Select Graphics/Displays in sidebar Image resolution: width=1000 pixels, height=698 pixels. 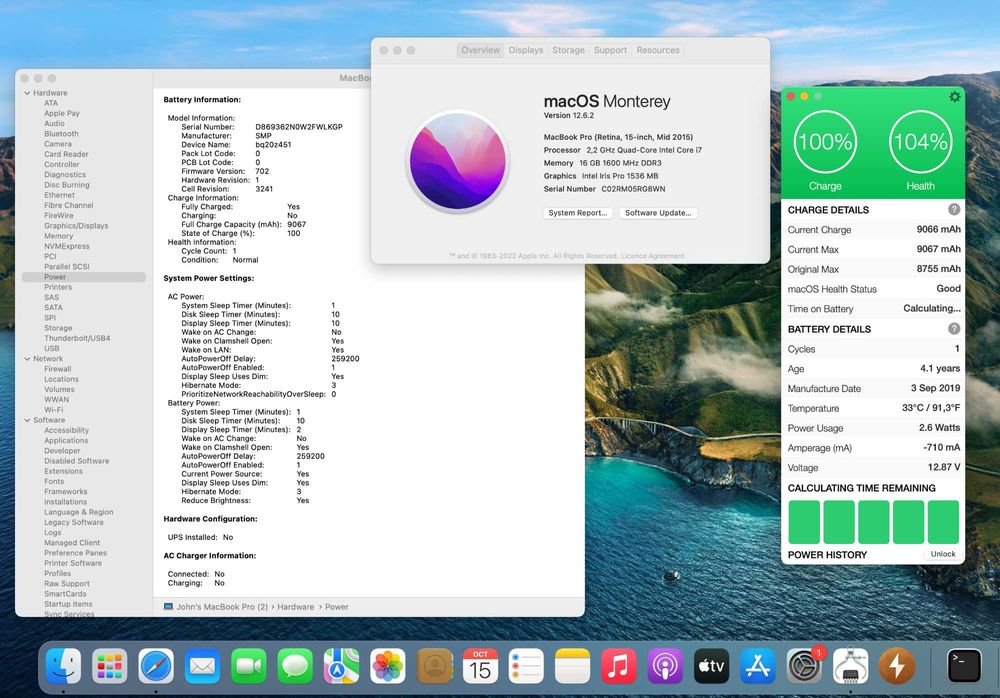(x=76, y=226)
